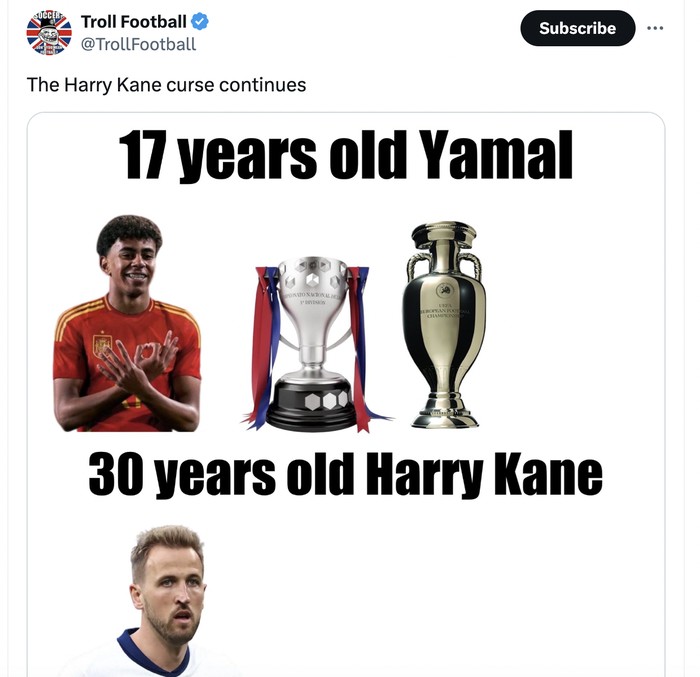Open the Troll Football profile avatar
Screen dimensions: 700x677
[x=49, y=31]
